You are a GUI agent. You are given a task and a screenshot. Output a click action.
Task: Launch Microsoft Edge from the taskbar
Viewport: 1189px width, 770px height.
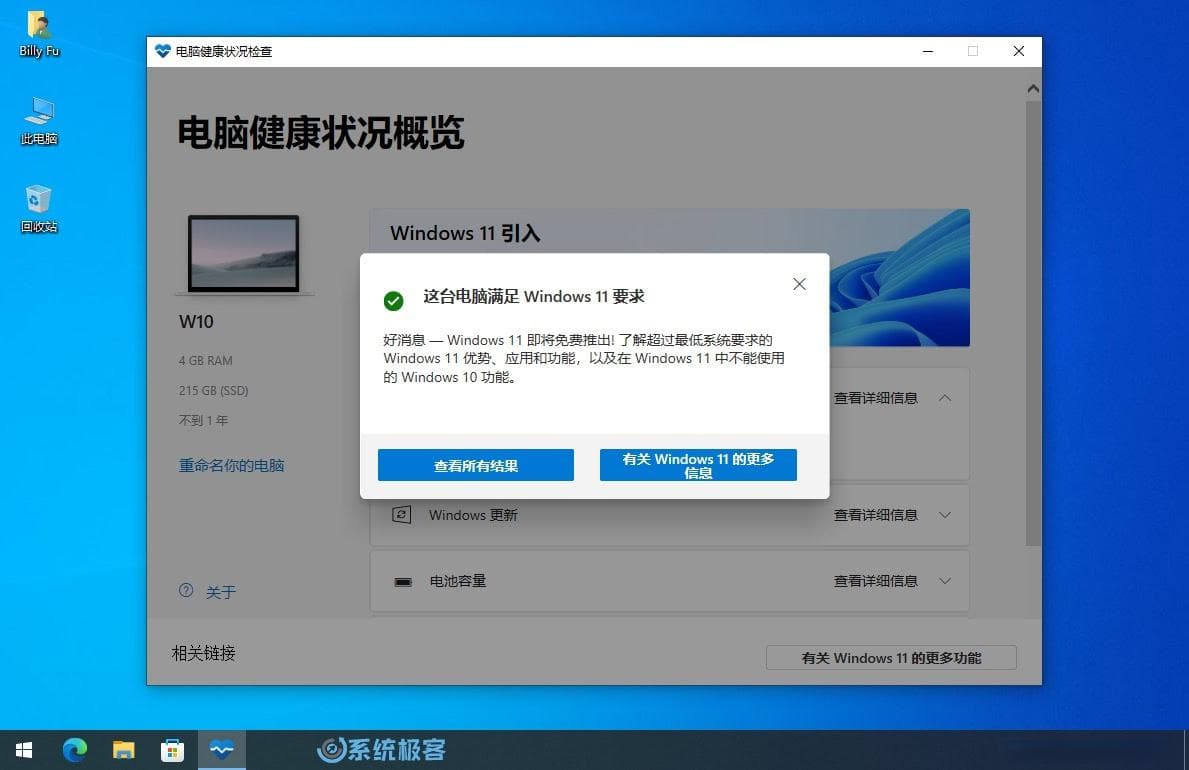[x=74, y=750]
